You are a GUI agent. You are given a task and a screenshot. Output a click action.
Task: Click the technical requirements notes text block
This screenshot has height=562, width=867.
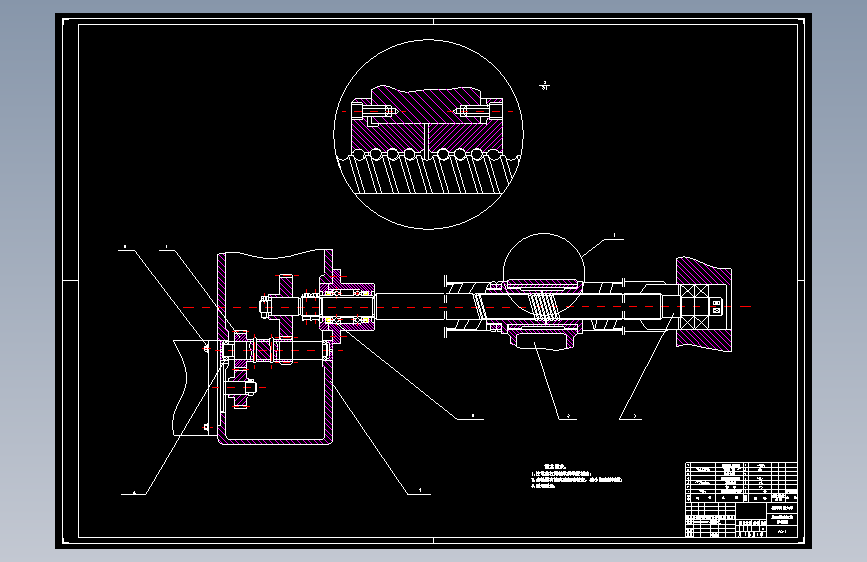click(x=577, y=477)
